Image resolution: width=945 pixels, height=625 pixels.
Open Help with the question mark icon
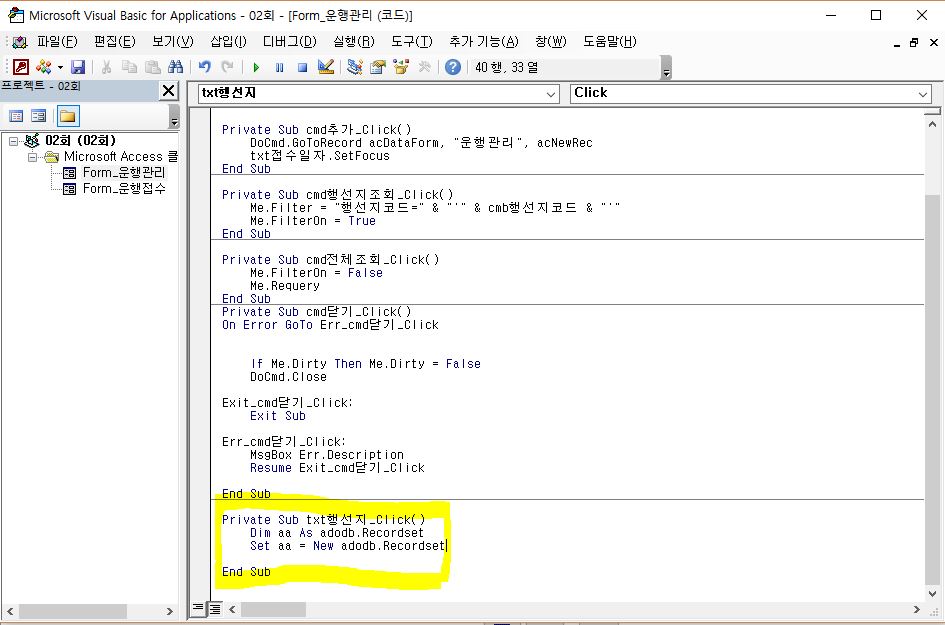(453, 67)
